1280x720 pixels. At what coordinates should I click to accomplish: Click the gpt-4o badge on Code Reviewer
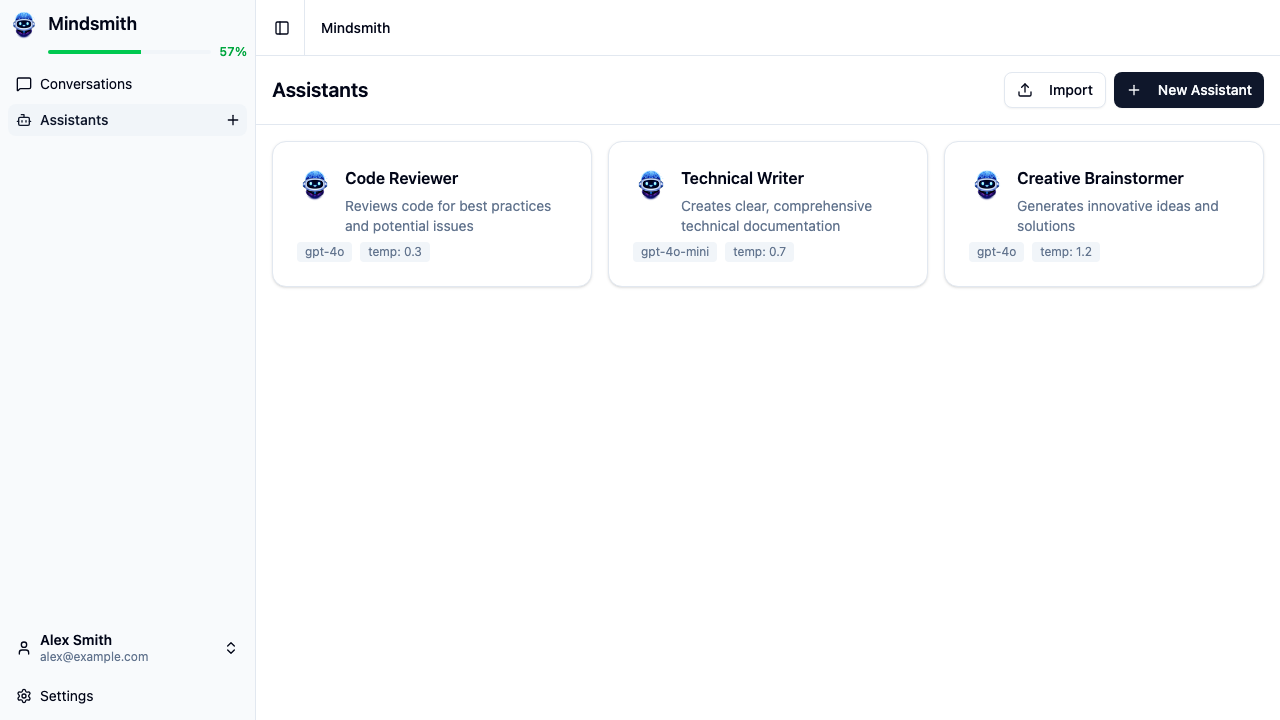(324, 252)
